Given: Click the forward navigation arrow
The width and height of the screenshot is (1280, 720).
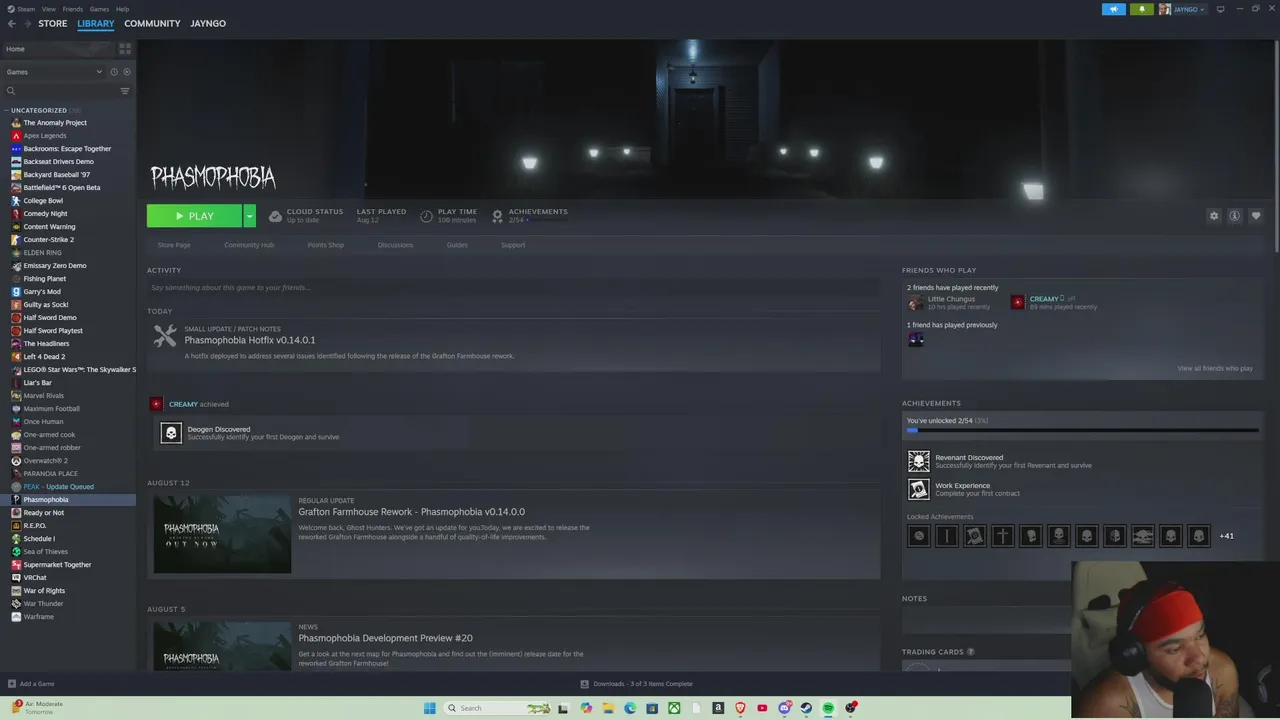Looking at the screenshot, I should pyautogui.click(x=27, y=23).
